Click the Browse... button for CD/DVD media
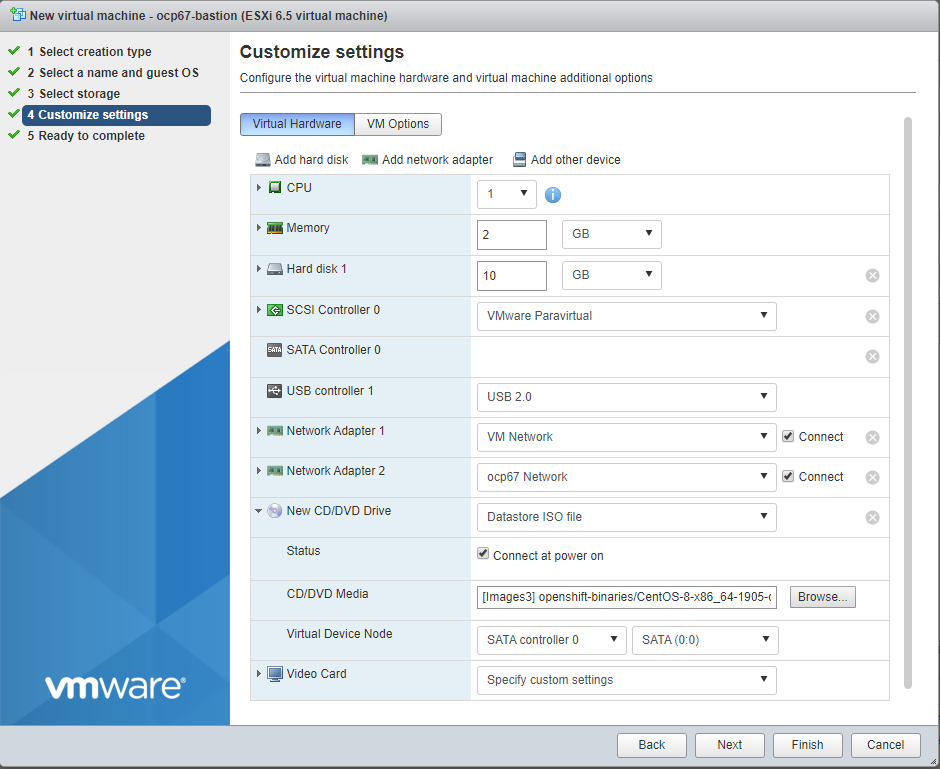The image size is (940, 769). (x=822, y=597)
